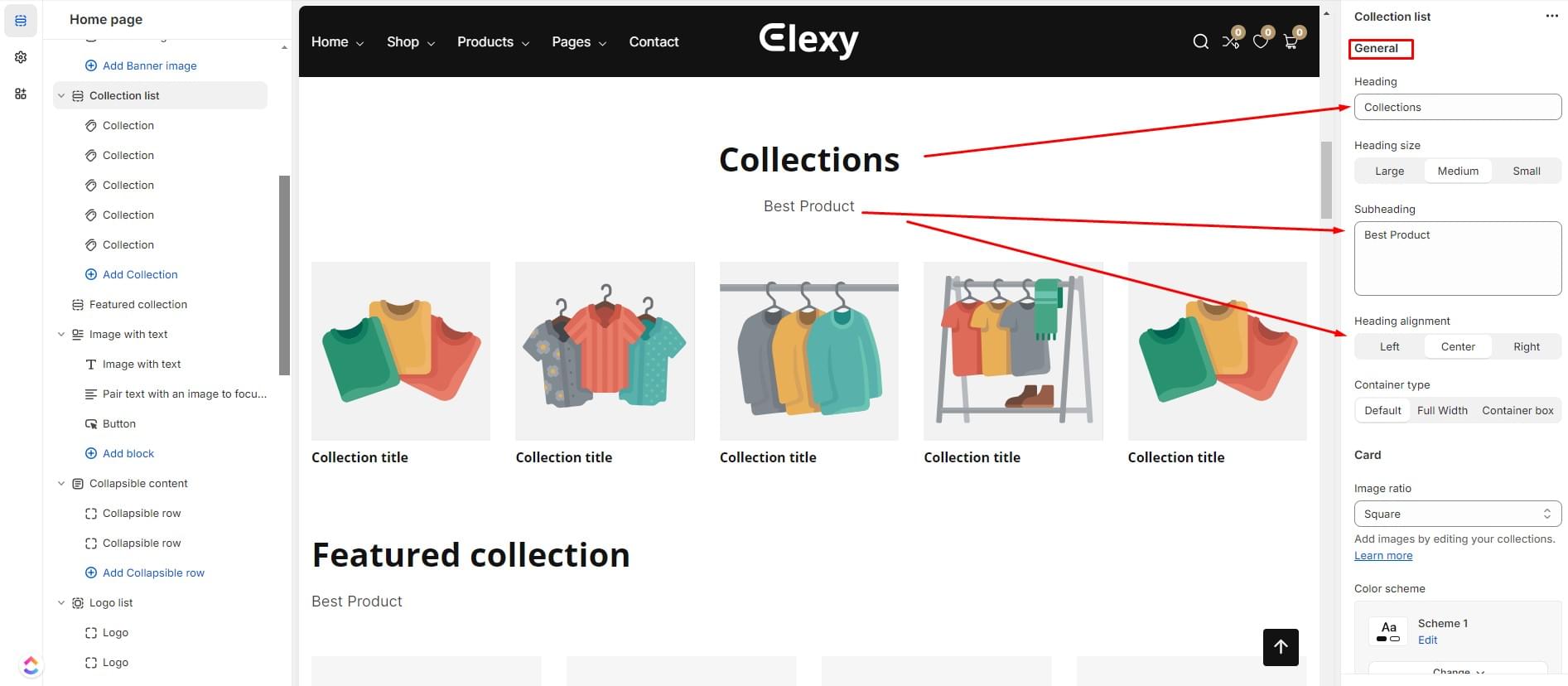Open the Learn more link

click(x=1383, y=555)
